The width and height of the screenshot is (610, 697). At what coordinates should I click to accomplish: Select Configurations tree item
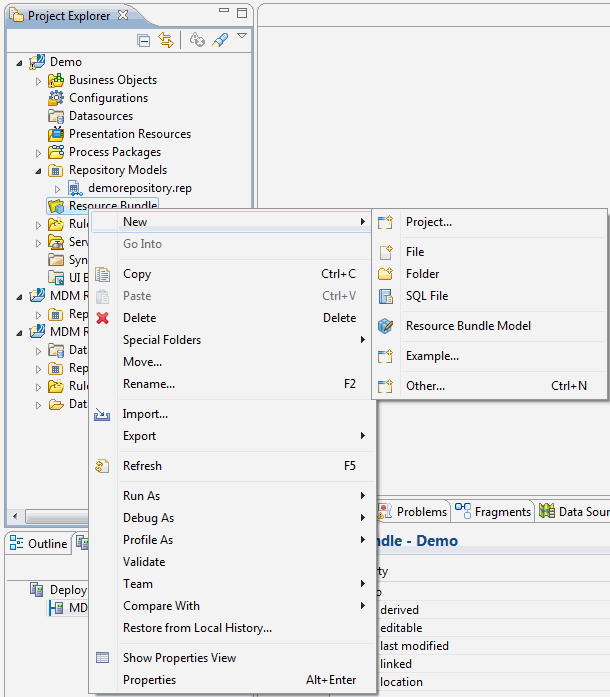click(108, 98)
